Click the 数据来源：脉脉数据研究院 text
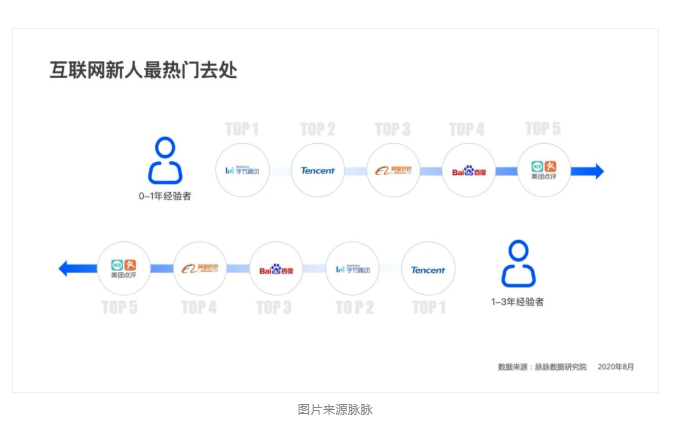Screen dimensions: 675x439 [x=542, y=367]
